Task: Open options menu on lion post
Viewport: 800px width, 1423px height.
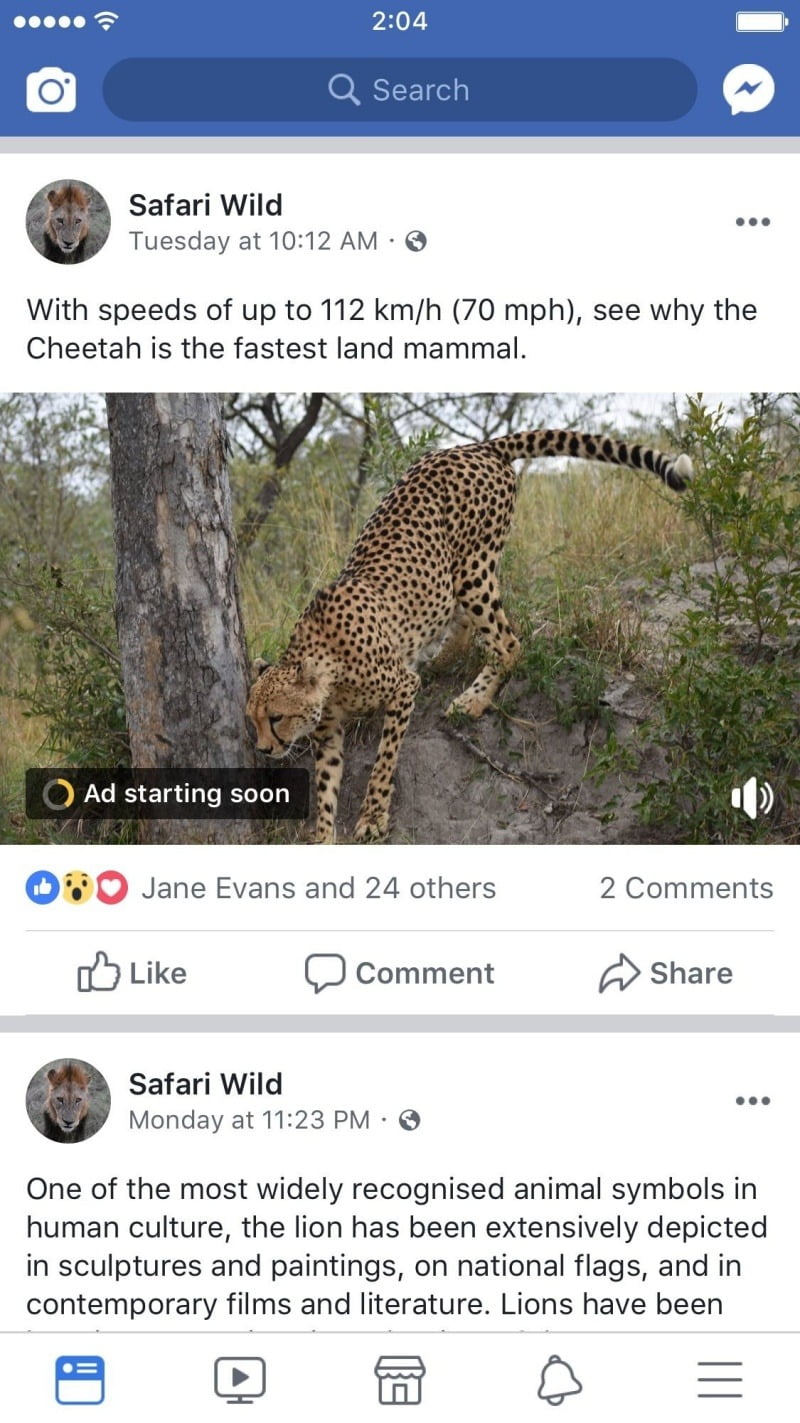Action: click(752, 1101)
